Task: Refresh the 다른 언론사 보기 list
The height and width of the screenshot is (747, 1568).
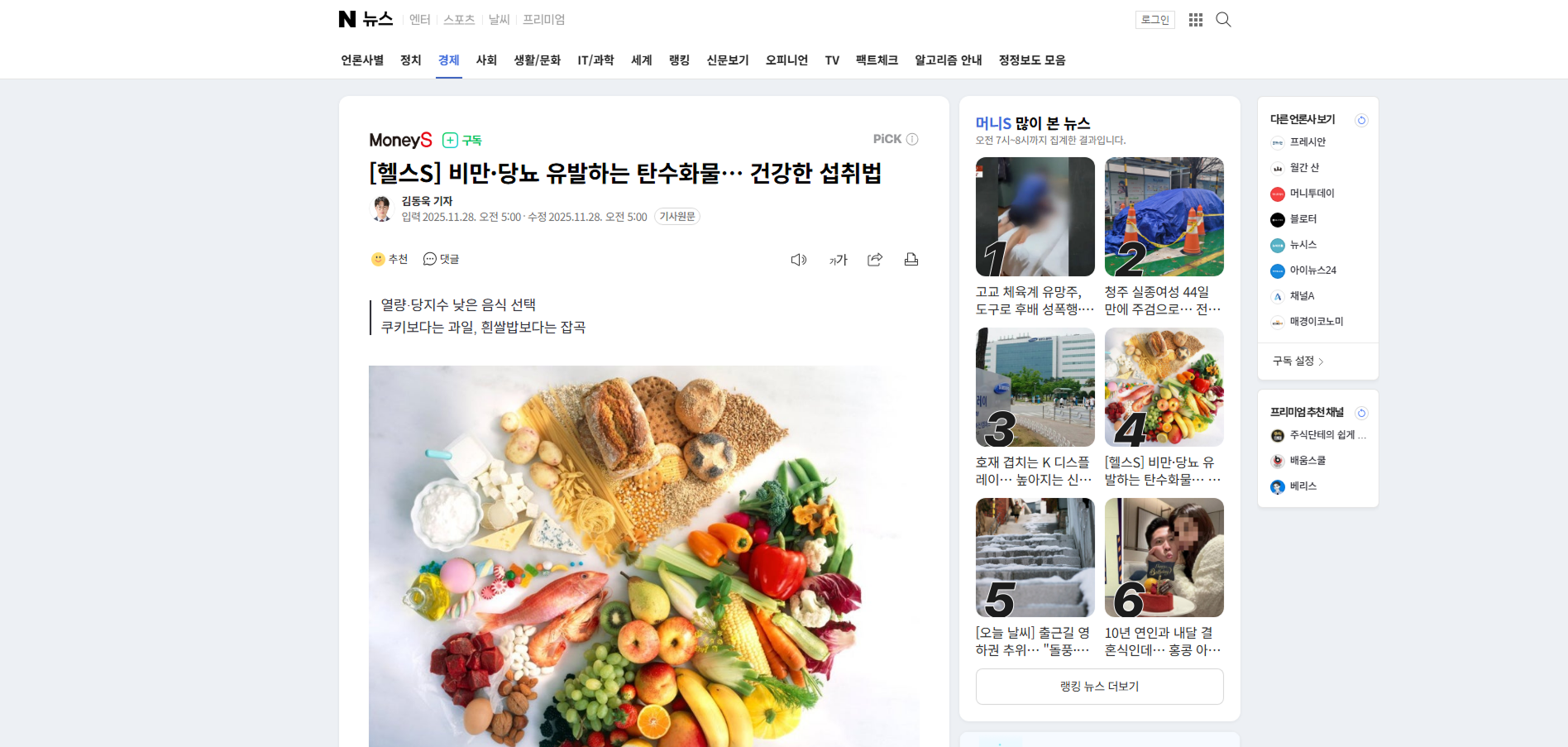Action: click(x=1361, y=120)
